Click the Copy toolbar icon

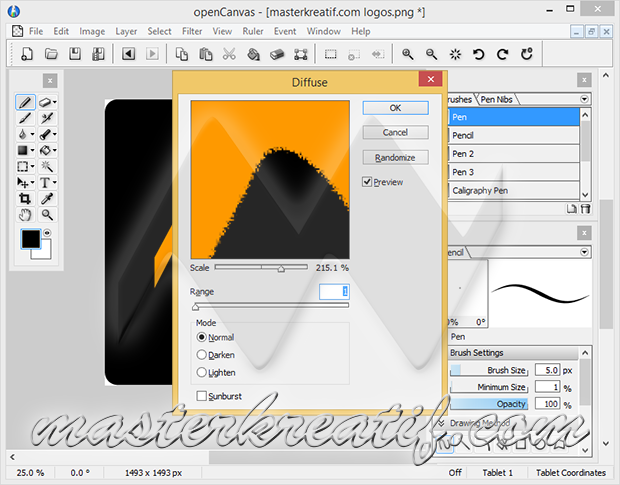pos(181,54)
